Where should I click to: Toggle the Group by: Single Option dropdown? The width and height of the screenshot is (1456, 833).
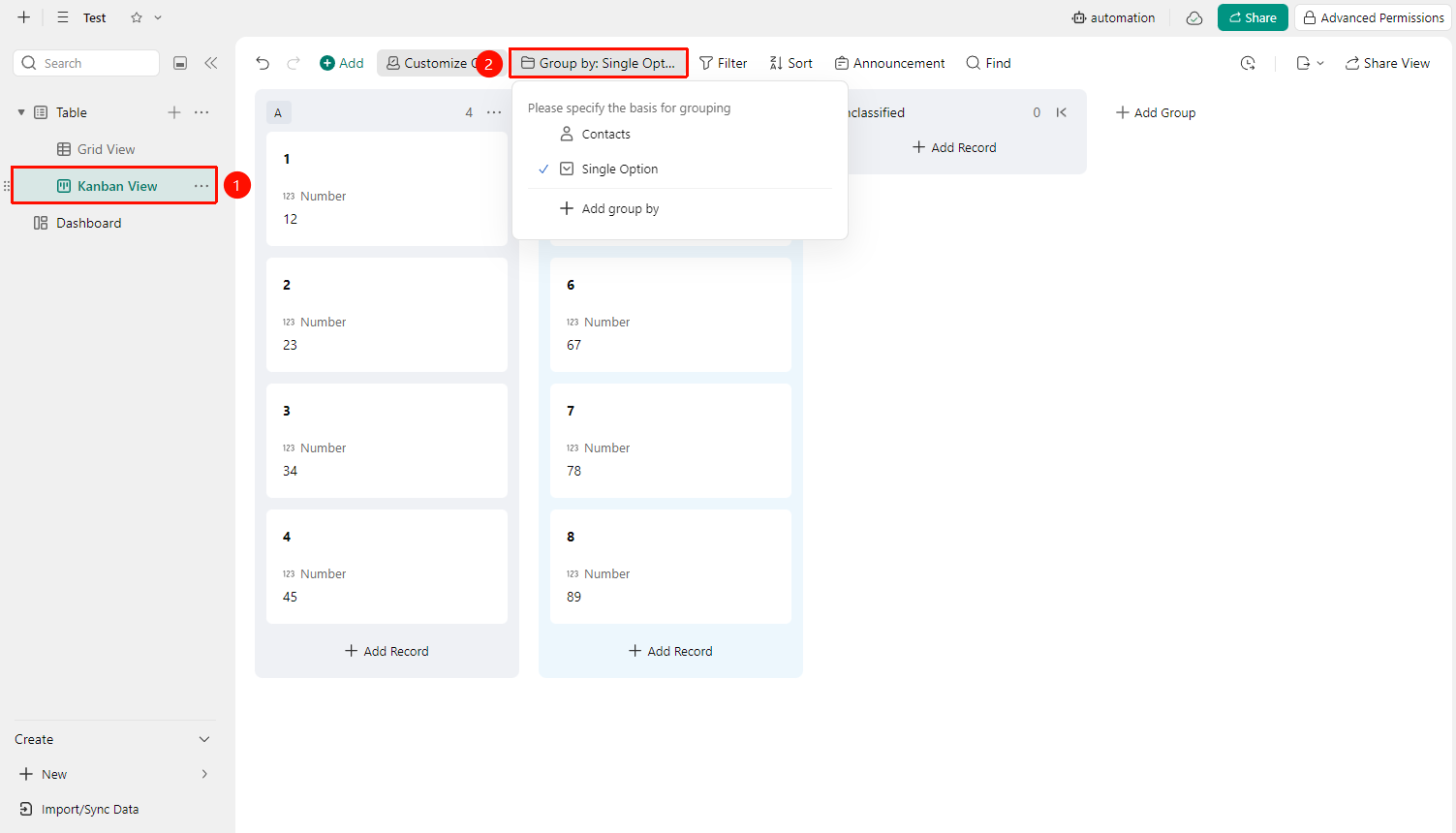tap(599, 63)
